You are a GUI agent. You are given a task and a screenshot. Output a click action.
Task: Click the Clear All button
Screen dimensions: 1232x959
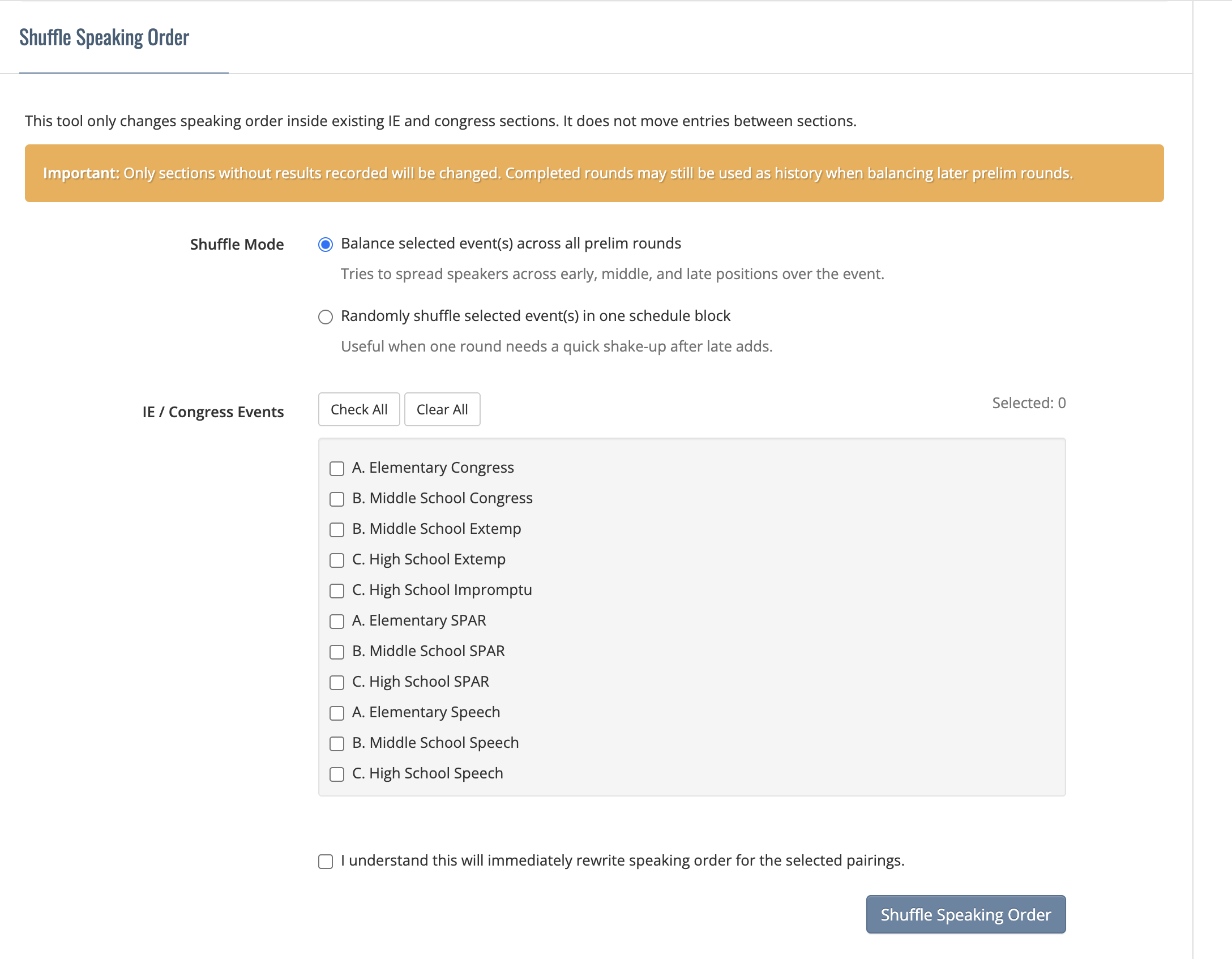442,409
